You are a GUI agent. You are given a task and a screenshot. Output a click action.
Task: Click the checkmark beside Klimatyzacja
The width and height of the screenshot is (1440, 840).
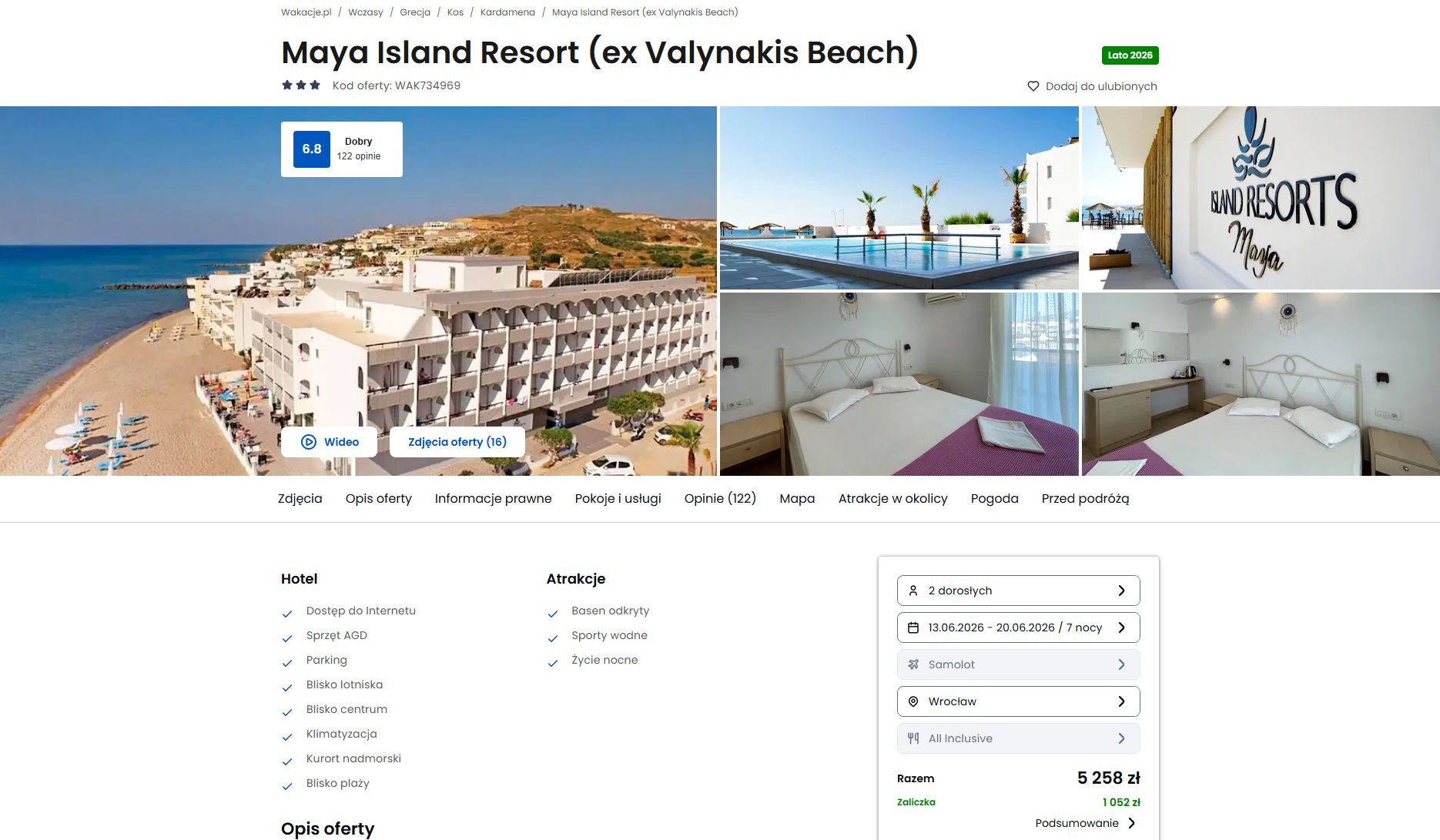coord(287,737)
